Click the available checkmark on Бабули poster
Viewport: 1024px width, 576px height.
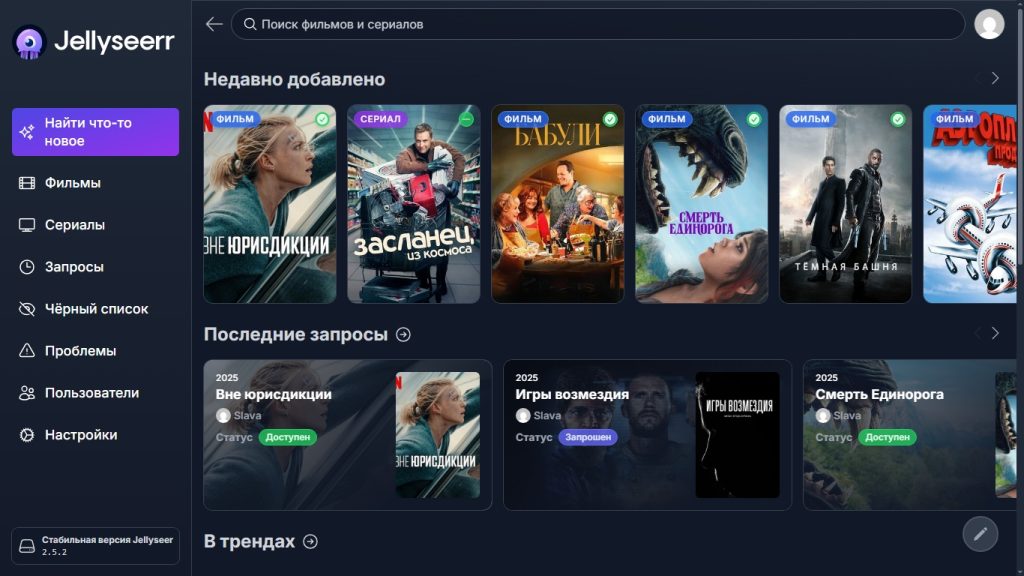(610, 119)
